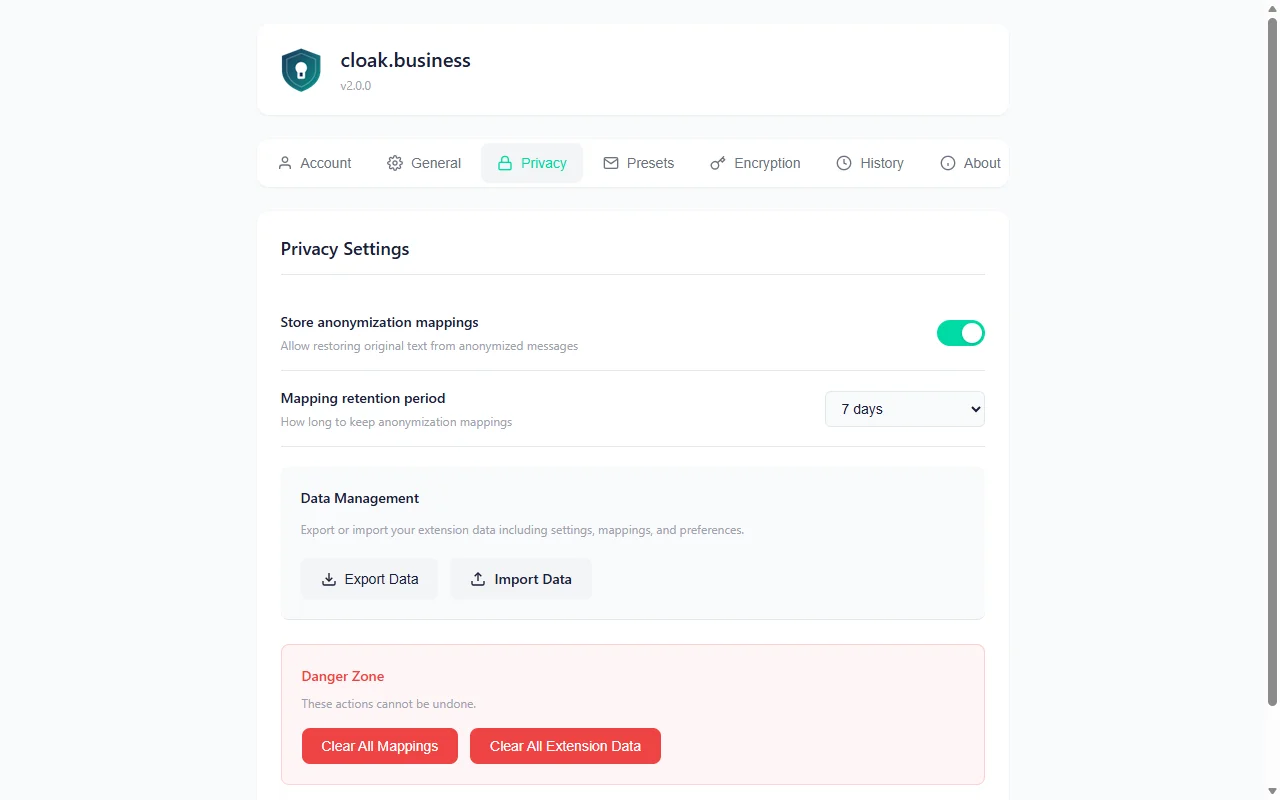Open the Encryption tab
The height and width of the screenshot is (800, 1280).
756,163
